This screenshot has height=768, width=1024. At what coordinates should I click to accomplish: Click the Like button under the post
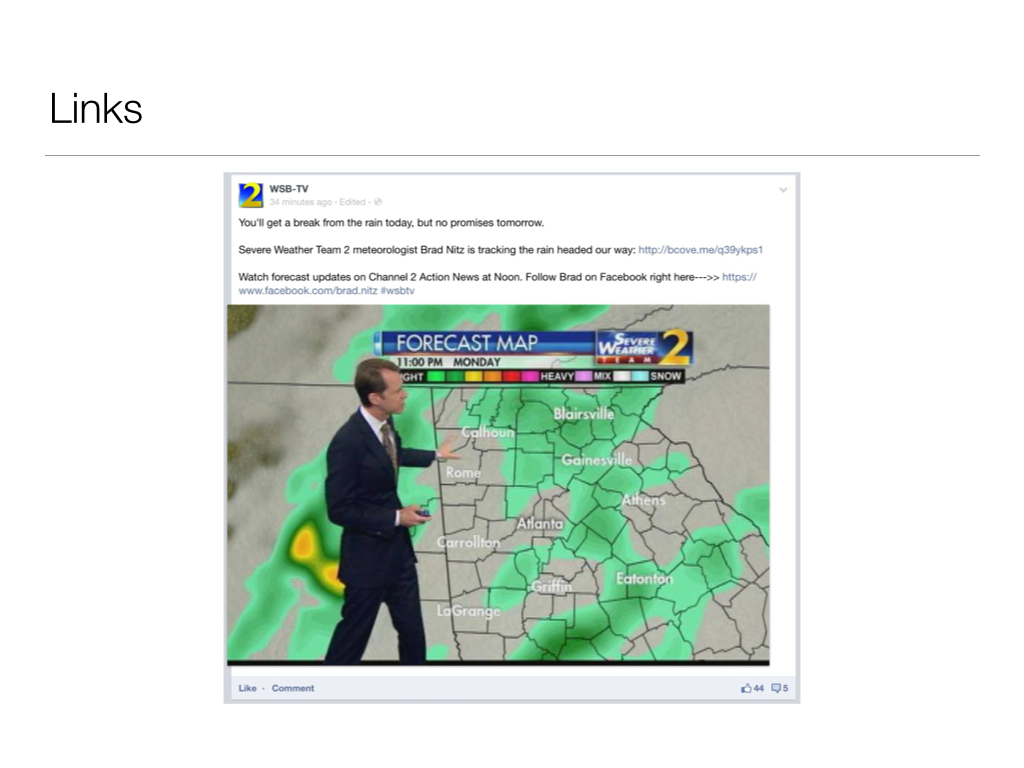248,688
